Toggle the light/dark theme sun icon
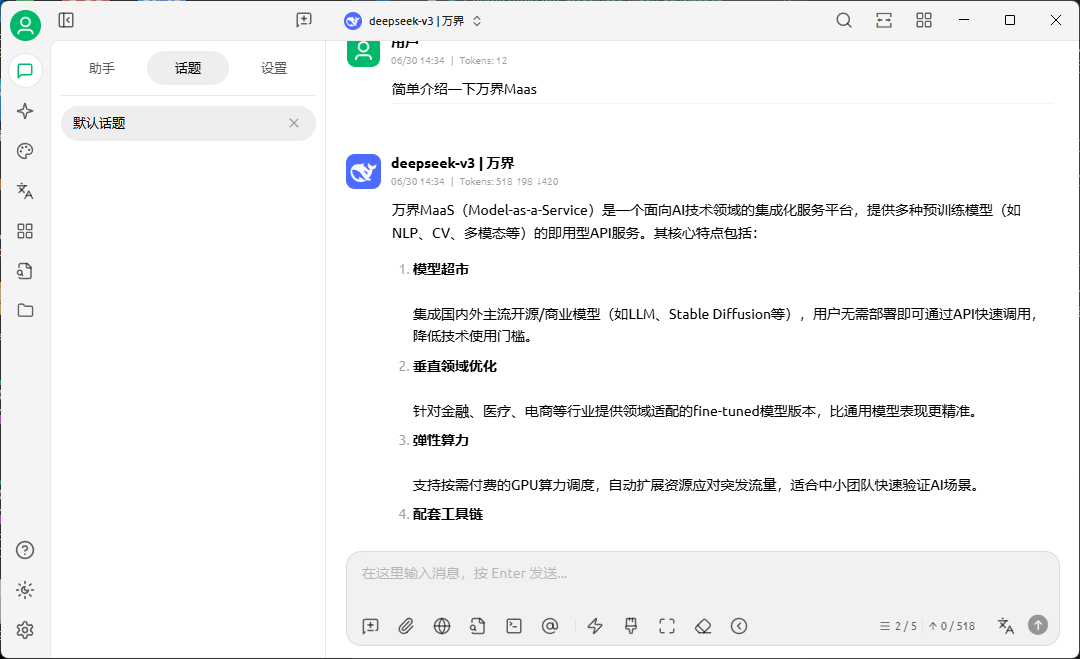This screenshot has width=1080, height=659. click(25, 590)
